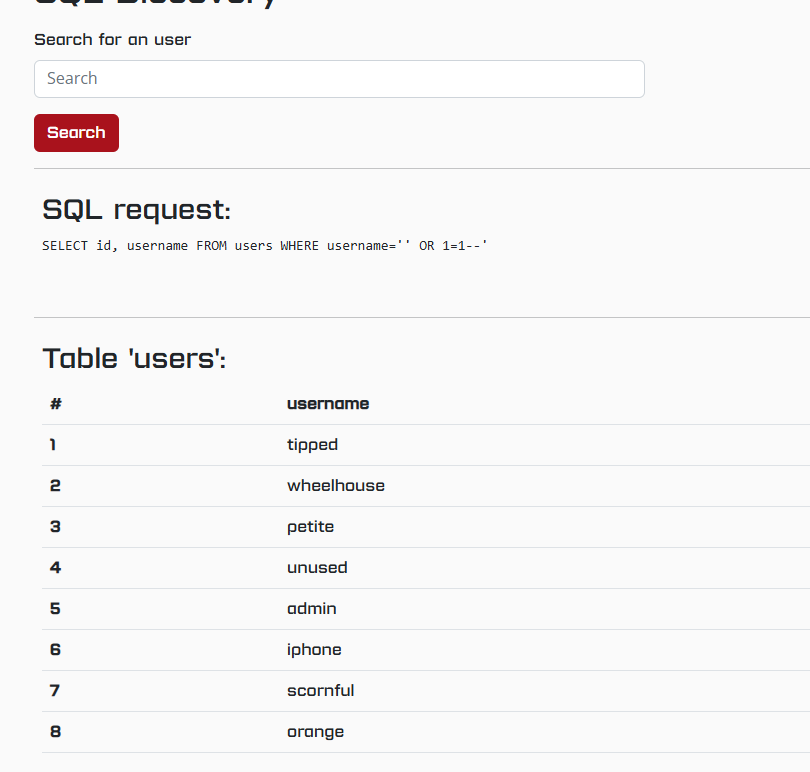Click row number 1 id cell
Screen dimensions: 810x772
[x=53, y=445]
